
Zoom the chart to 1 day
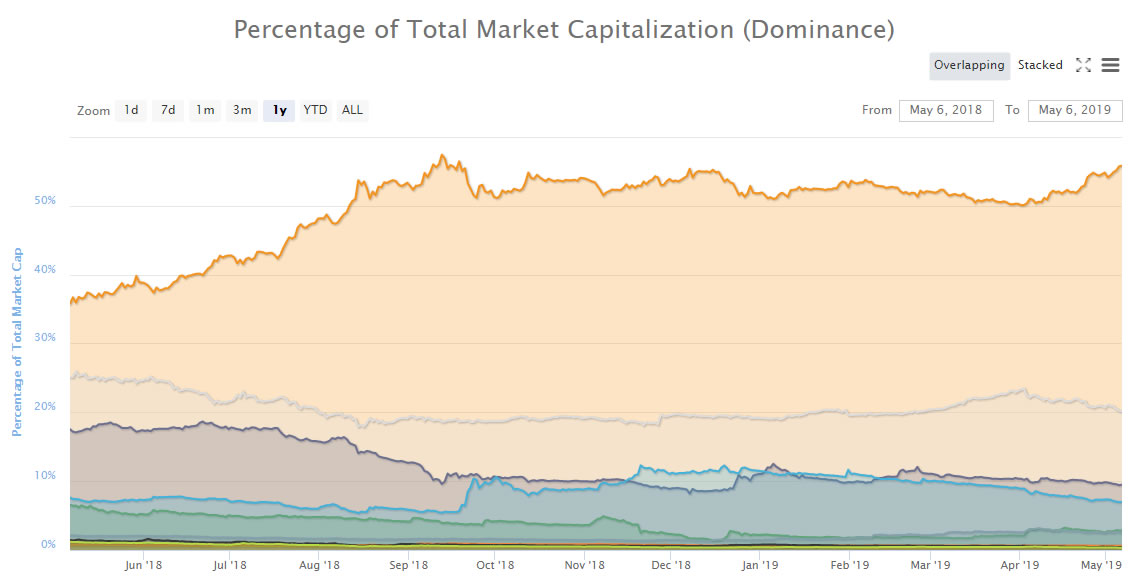tap(130, 110)
